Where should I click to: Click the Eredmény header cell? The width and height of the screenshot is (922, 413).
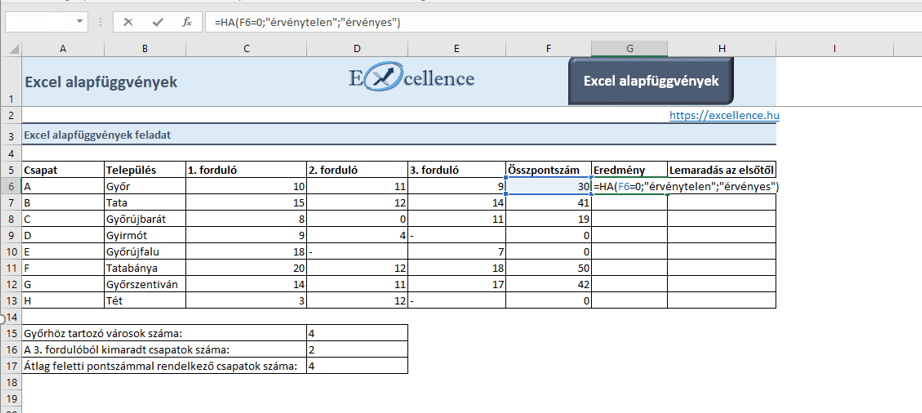(629, 171)
